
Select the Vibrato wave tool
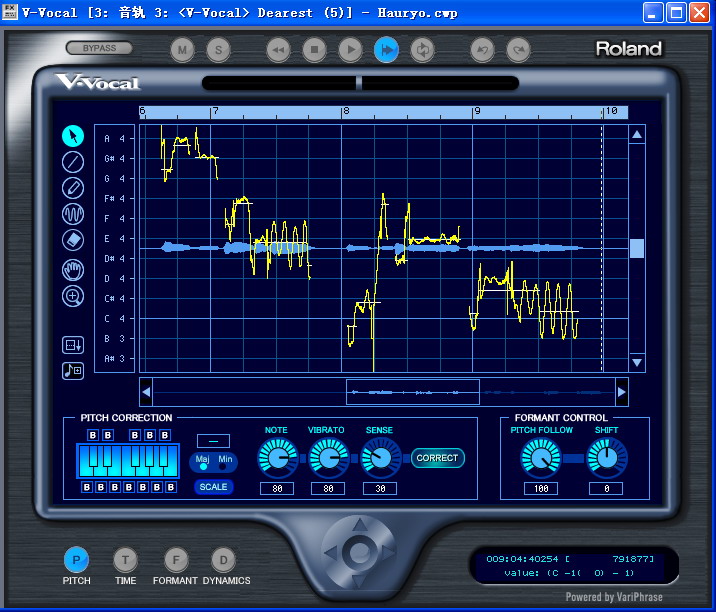[73, 214]
